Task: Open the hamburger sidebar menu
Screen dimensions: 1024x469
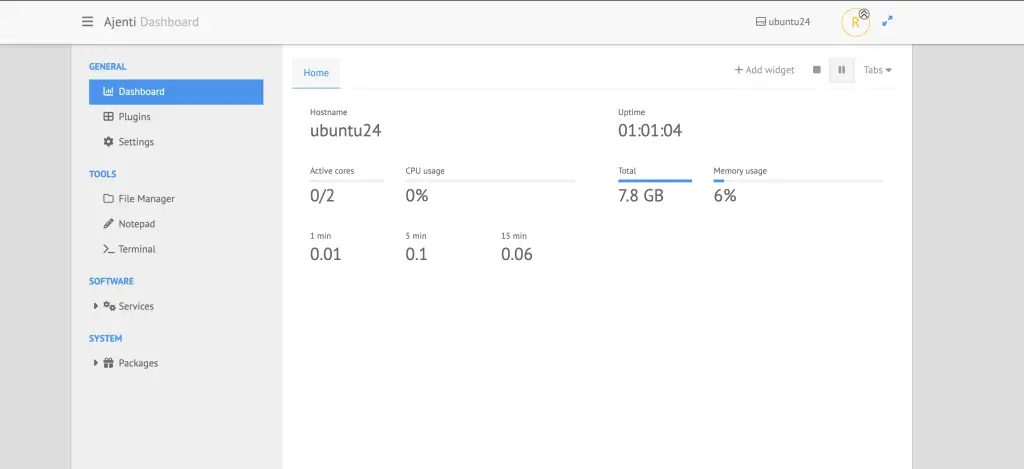Action: coord(88,22)
